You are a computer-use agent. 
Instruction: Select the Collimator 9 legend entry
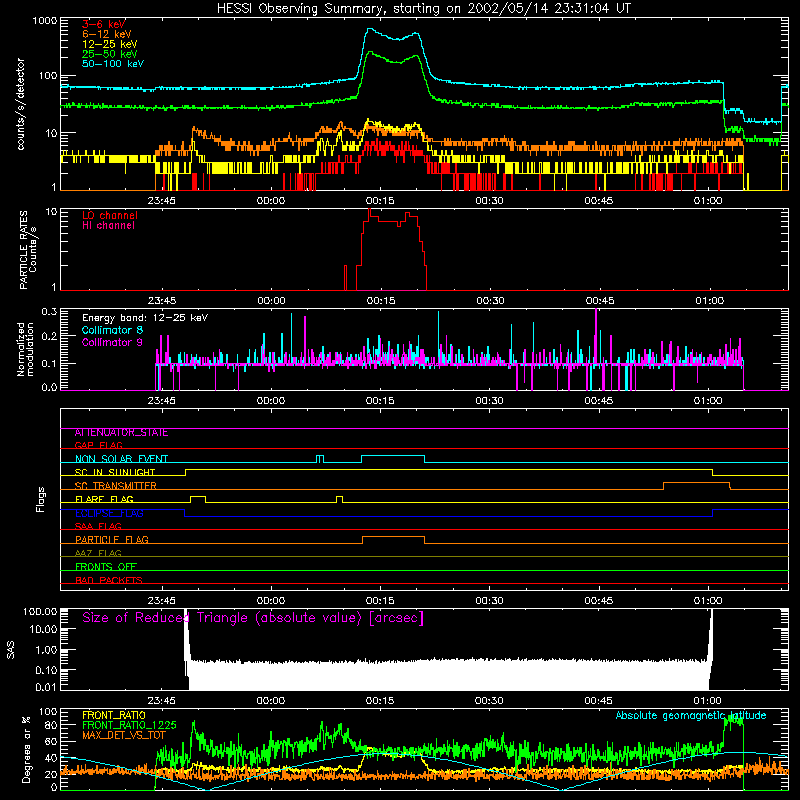point(112,342)
